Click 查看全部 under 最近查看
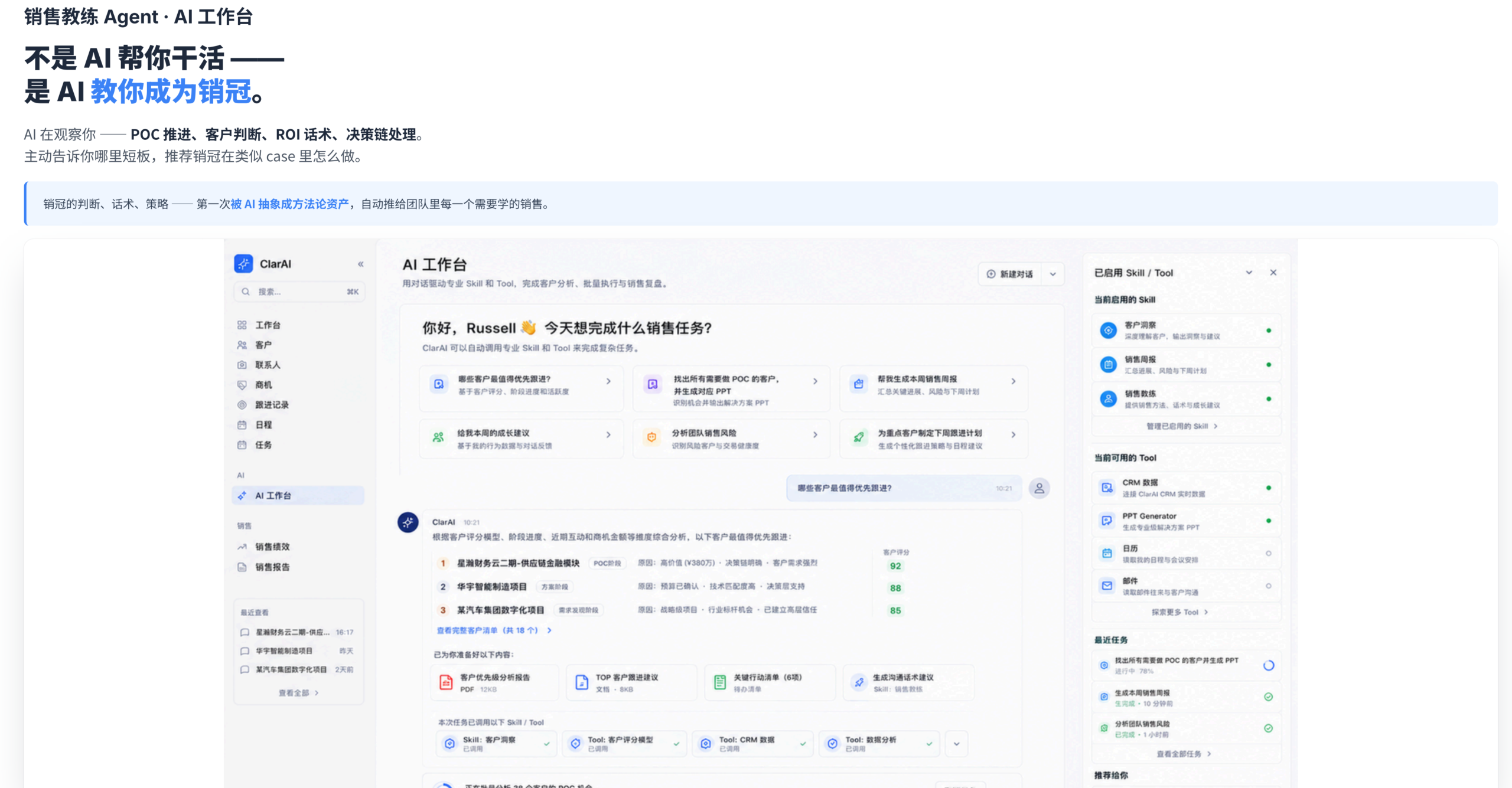This screenshot has height=788, width=1512. [298, 692]
